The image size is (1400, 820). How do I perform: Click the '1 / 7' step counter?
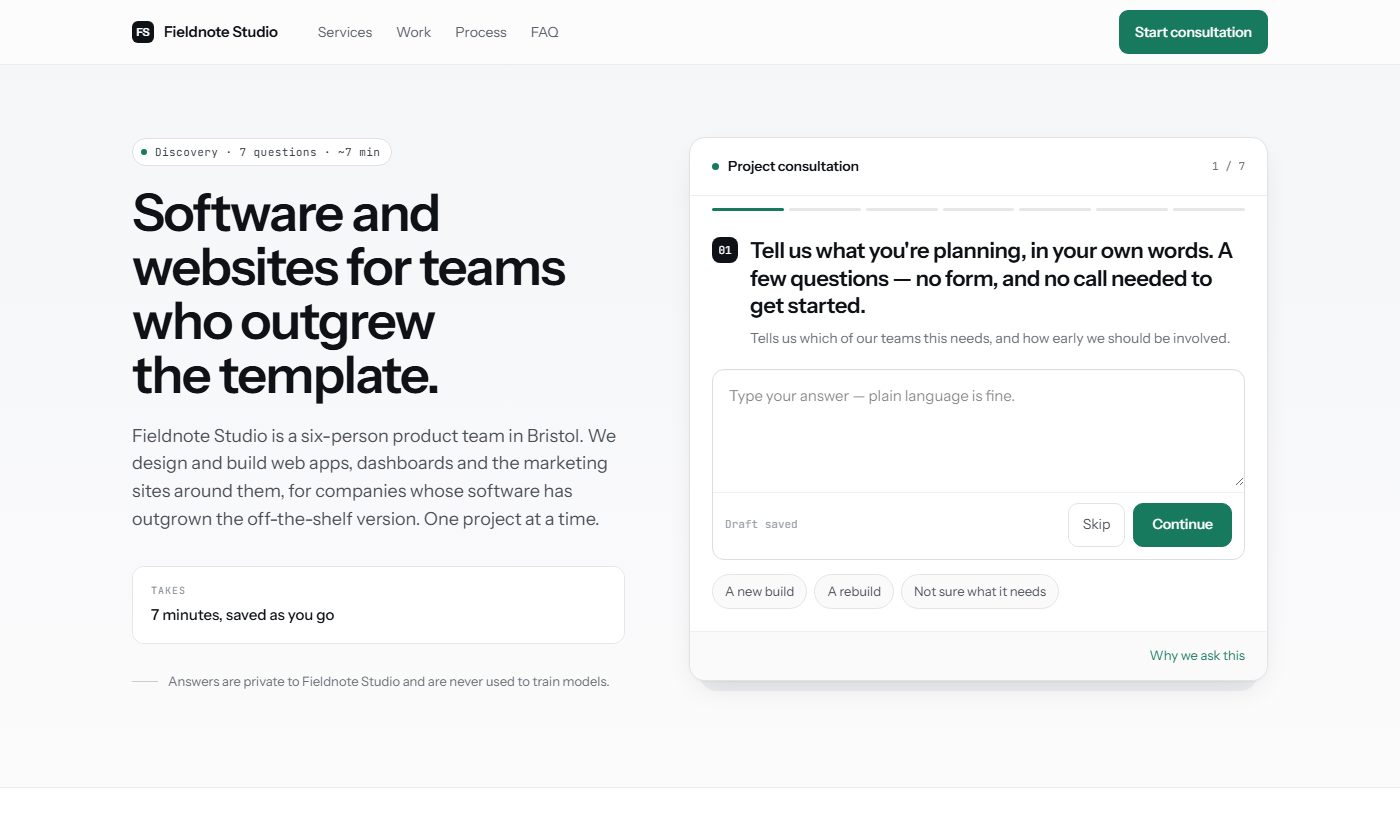coord(1228,167)
